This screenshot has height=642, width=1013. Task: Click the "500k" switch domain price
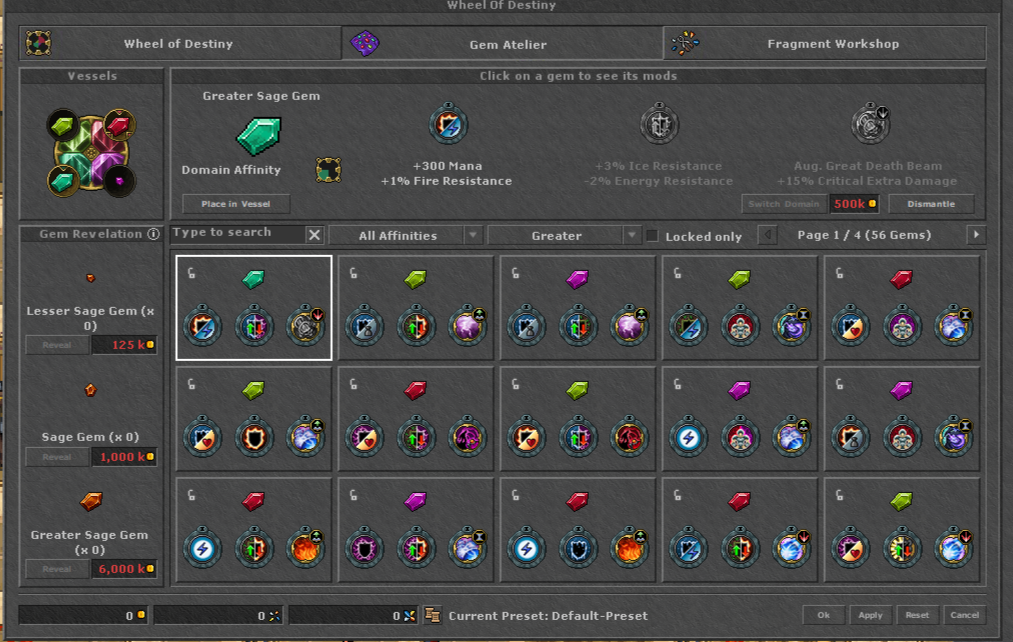(x=855, y=203)
